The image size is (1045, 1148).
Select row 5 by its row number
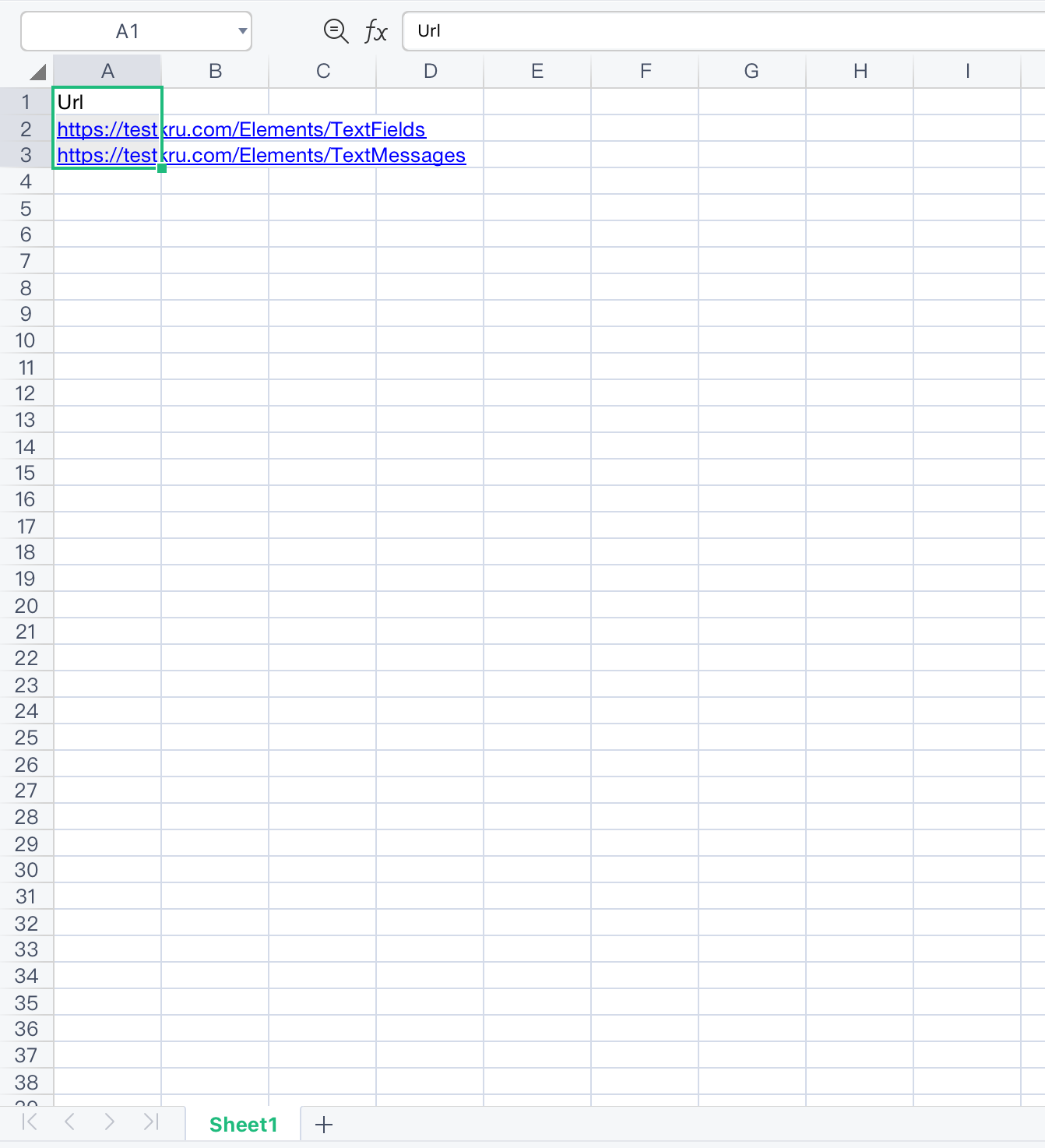(26, 208)
